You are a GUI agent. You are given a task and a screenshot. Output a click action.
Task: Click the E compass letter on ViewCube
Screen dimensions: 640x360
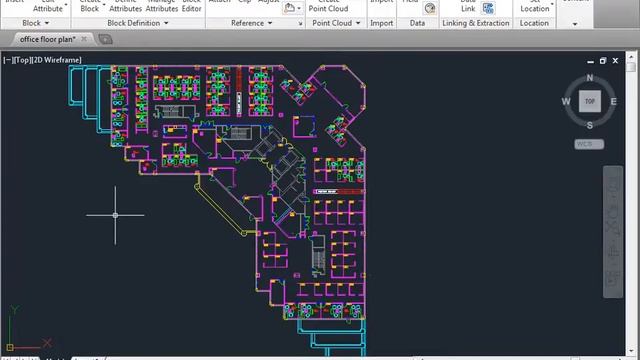(613, 101)
